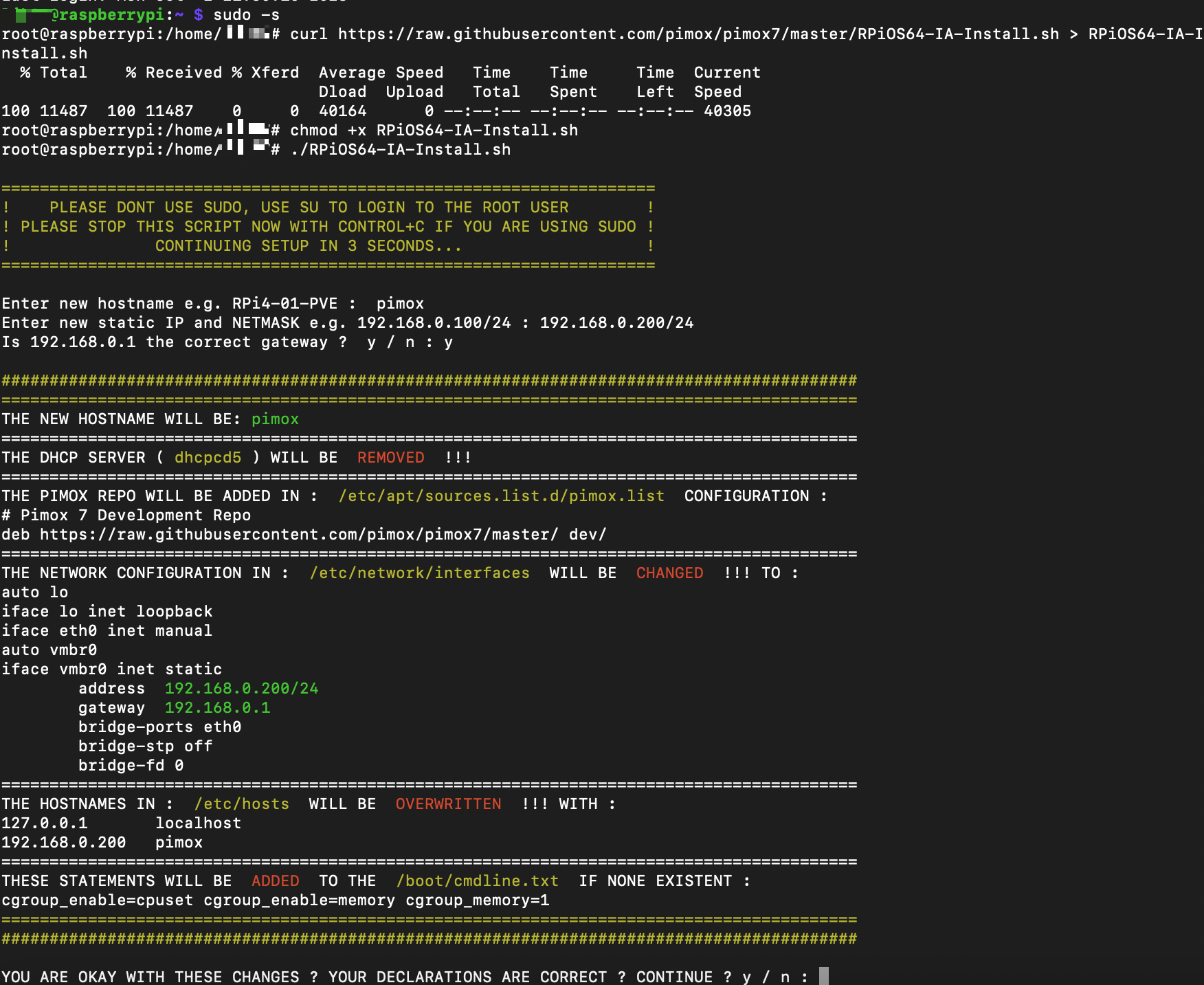The width and height of the screenshot is (1204, 985).
Task: Click the 'sudo -s' command text
Action: click(x=247, y=14)
